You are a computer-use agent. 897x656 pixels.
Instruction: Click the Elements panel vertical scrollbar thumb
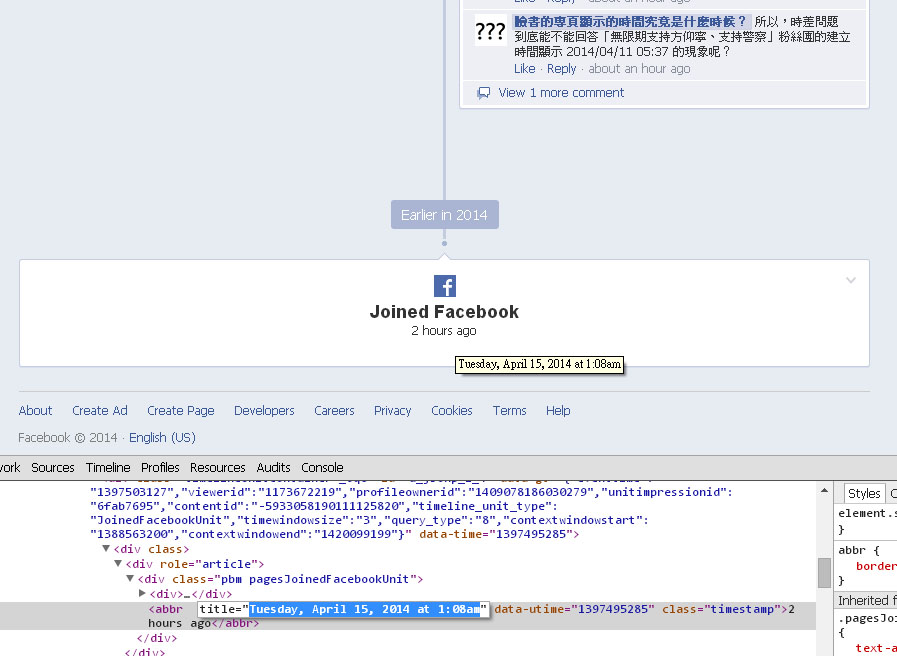click(824, 572)
